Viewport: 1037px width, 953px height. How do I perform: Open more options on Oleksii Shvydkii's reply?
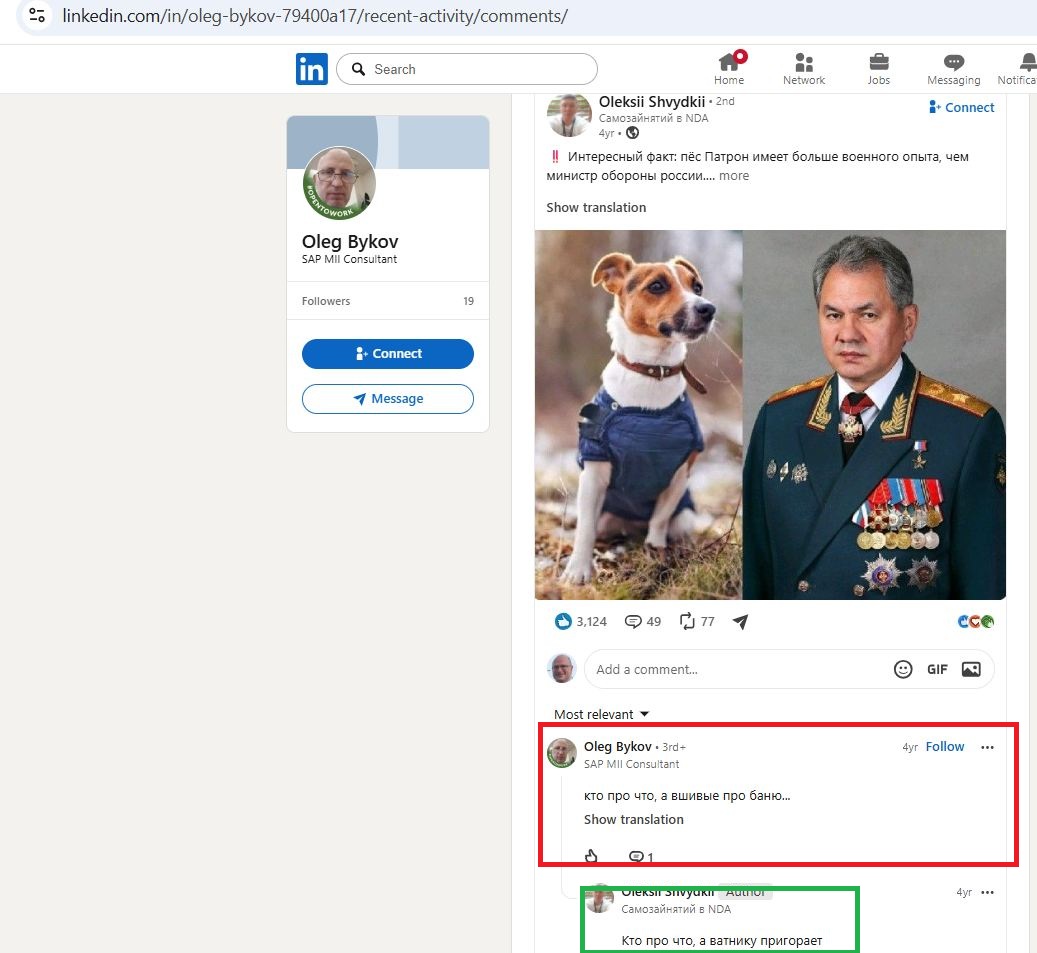[x=987, y=892]
